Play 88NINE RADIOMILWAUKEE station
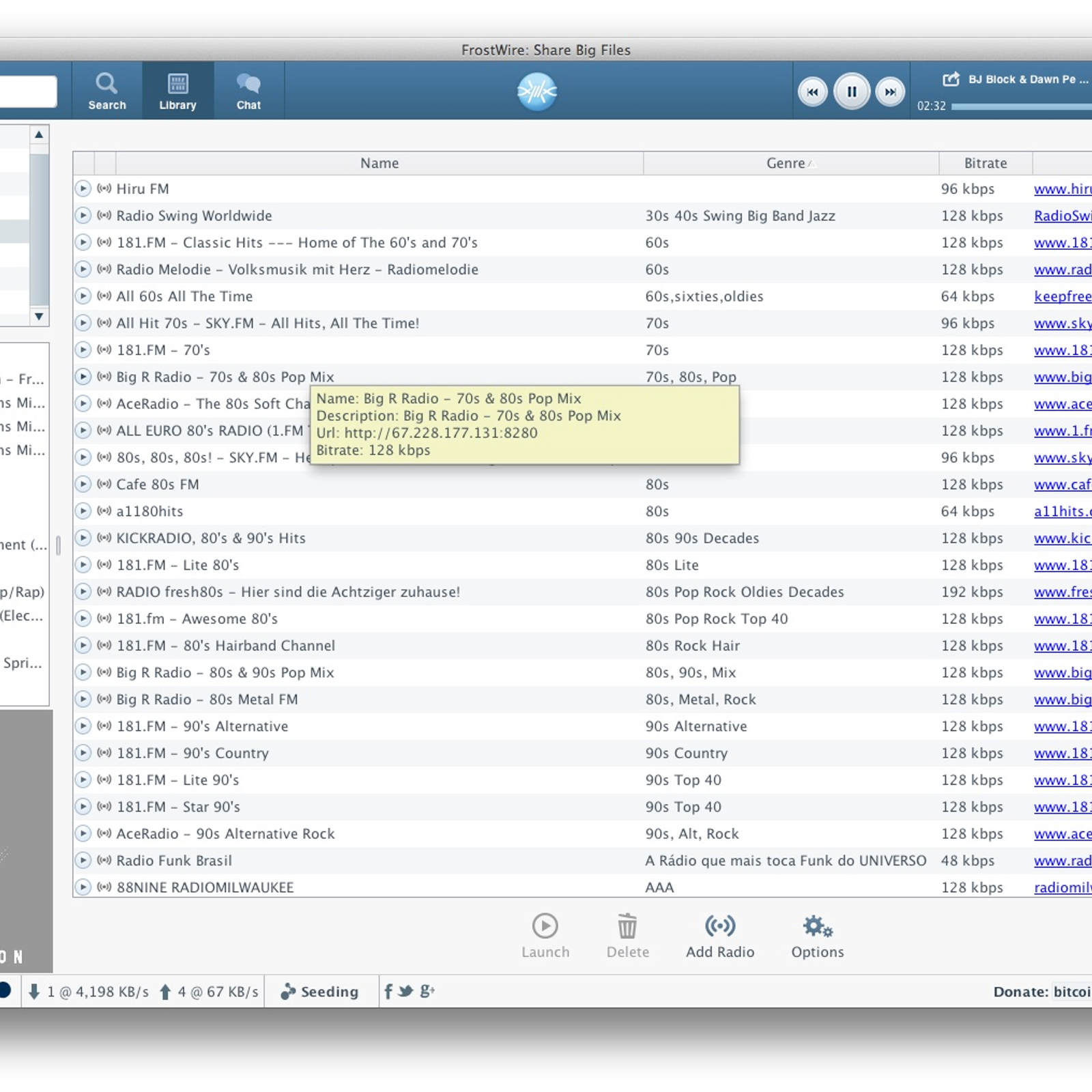Image resolution: width=1092 pixels, height=1092 pixels. (83, 887)
